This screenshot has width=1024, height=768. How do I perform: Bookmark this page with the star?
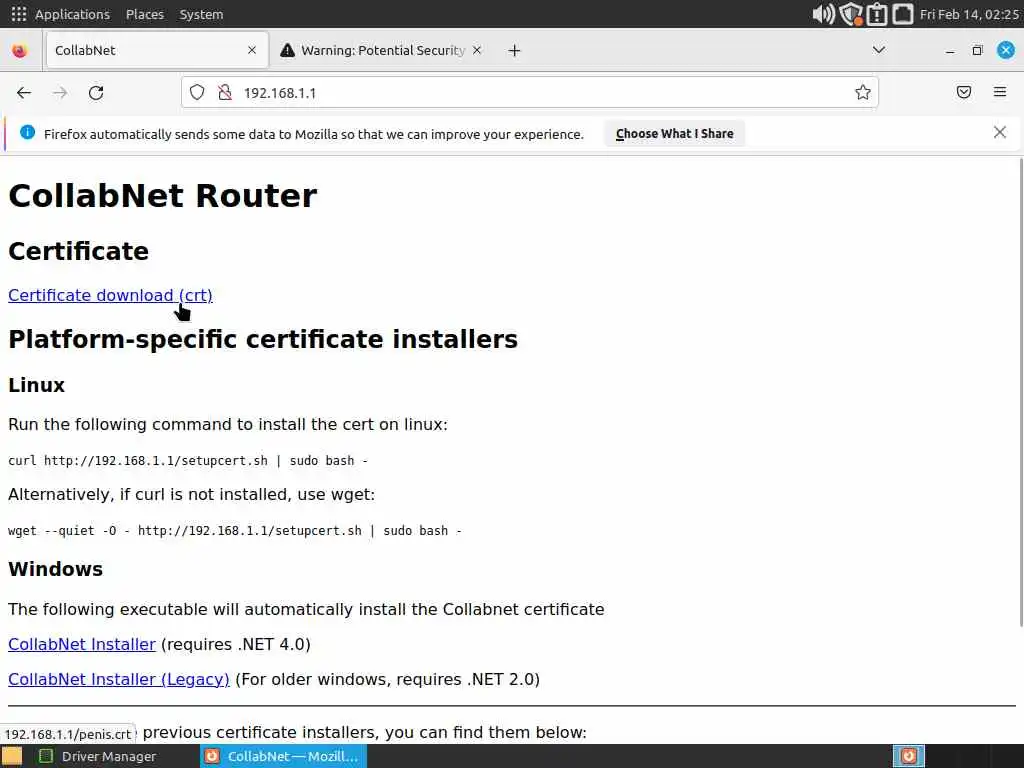[x=863, y=93]
